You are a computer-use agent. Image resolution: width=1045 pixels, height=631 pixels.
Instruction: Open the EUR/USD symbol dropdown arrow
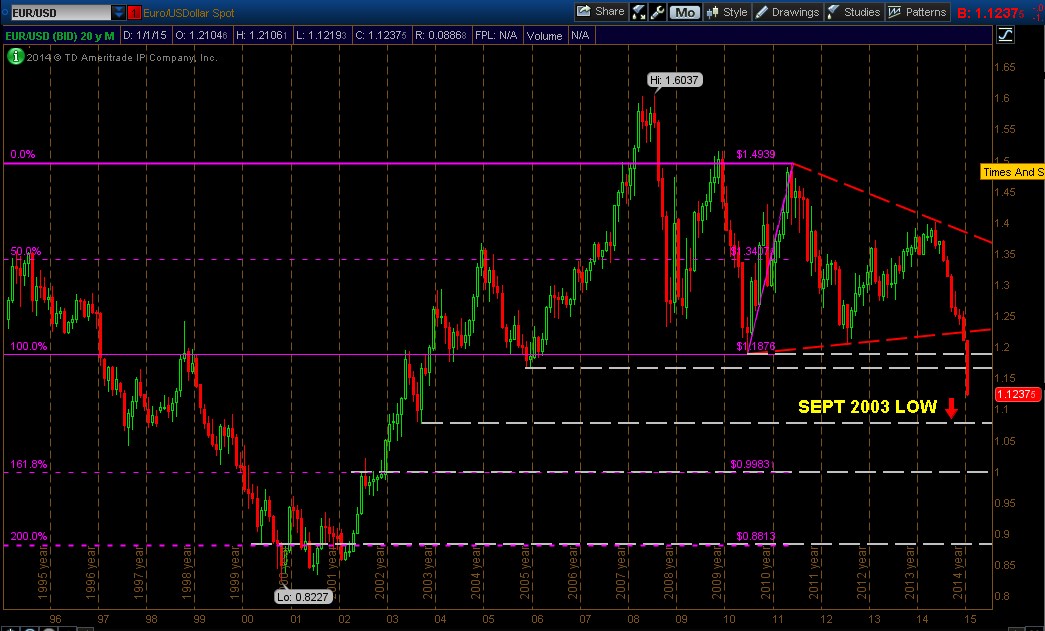point(119,12)
